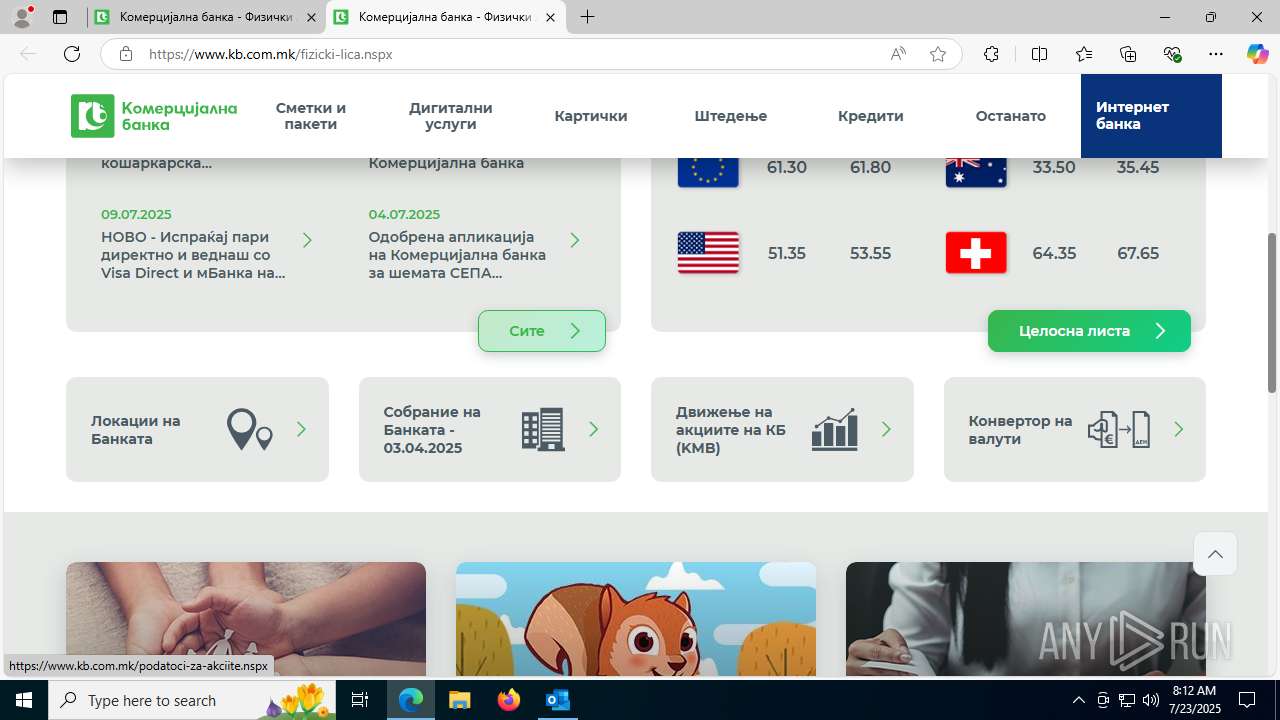
Task: Refresh the page in browser
Action: click(72, 54)
